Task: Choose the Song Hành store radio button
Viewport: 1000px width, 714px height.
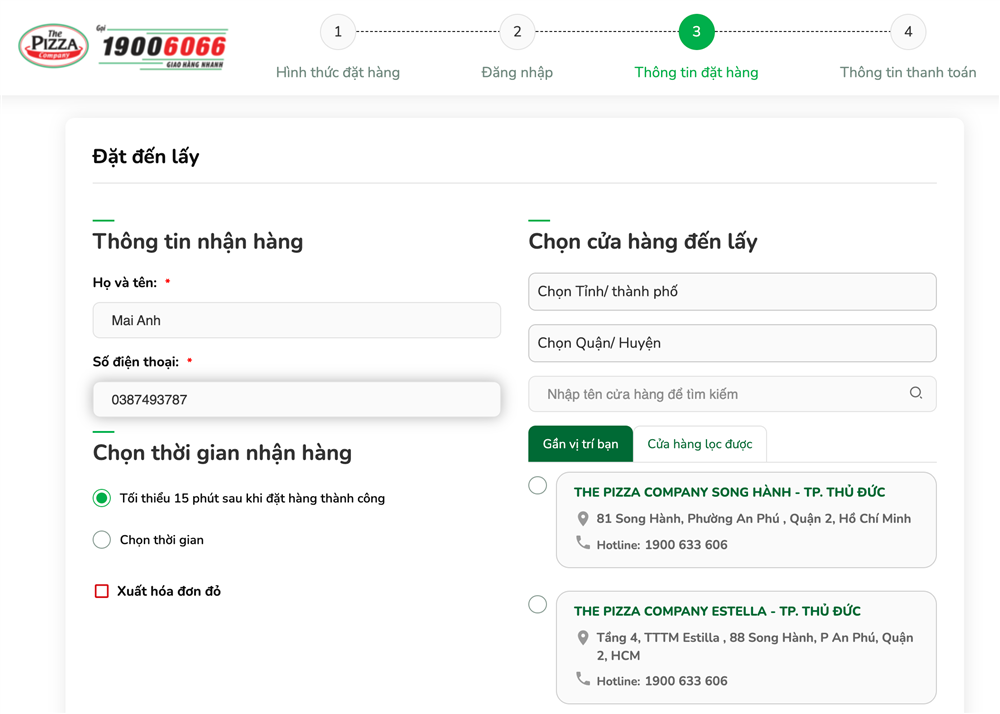Action: click(538, 485)
